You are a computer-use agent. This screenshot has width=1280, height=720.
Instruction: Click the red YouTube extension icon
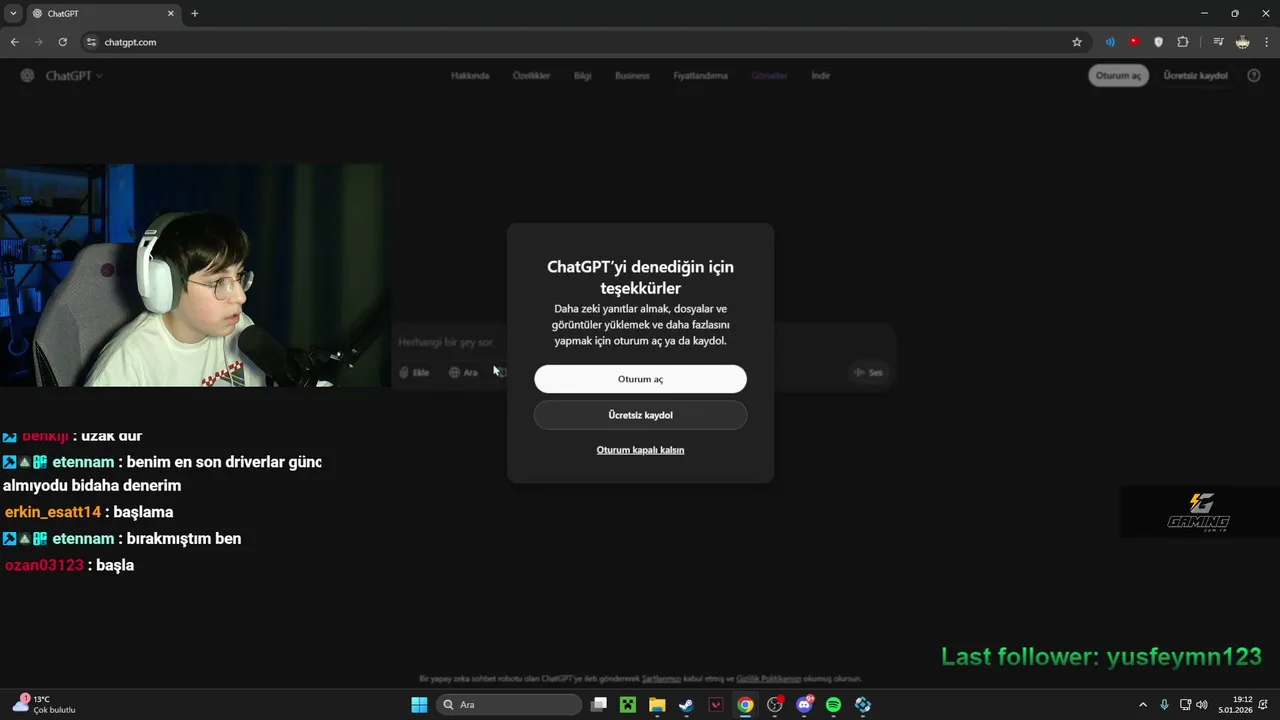click(x=1134, y=42)
